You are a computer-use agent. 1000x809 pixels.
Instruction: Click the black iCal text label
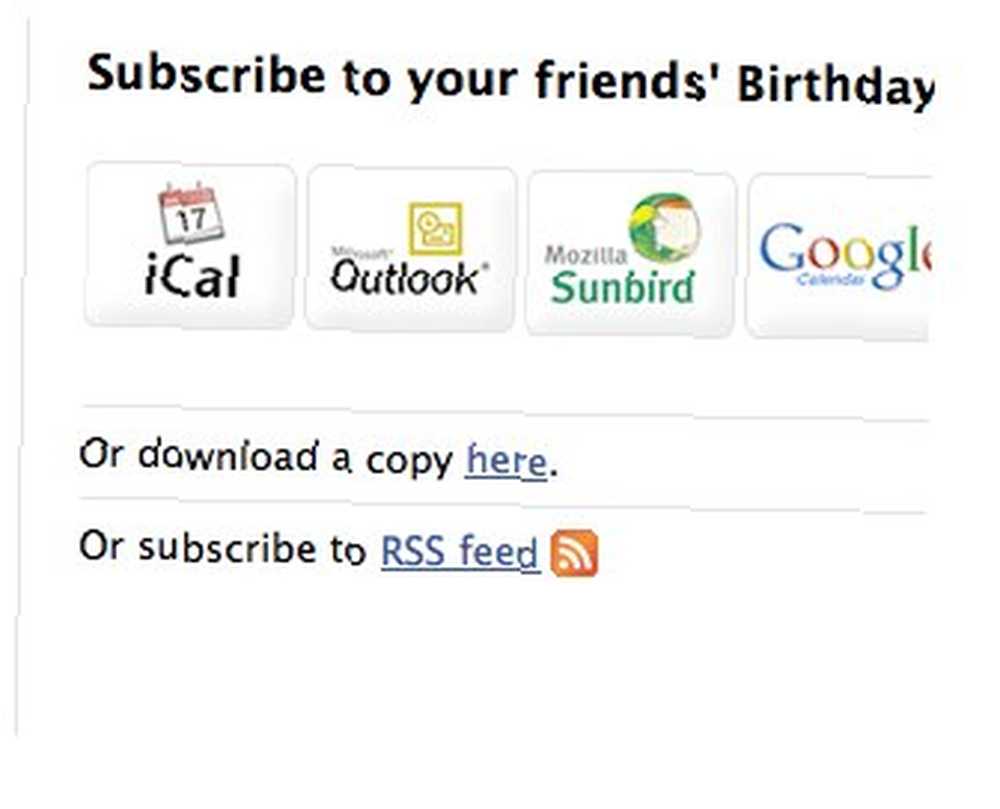pos(192,275)
